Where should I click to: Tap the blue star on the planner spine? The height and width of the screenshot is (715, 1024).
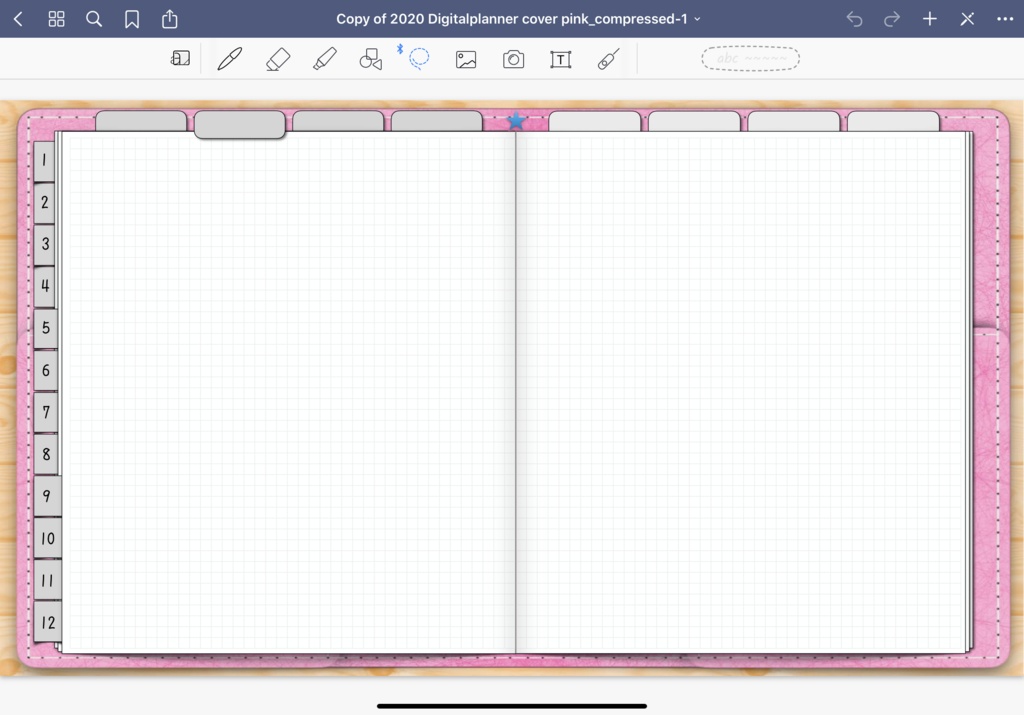click(516, 120)
